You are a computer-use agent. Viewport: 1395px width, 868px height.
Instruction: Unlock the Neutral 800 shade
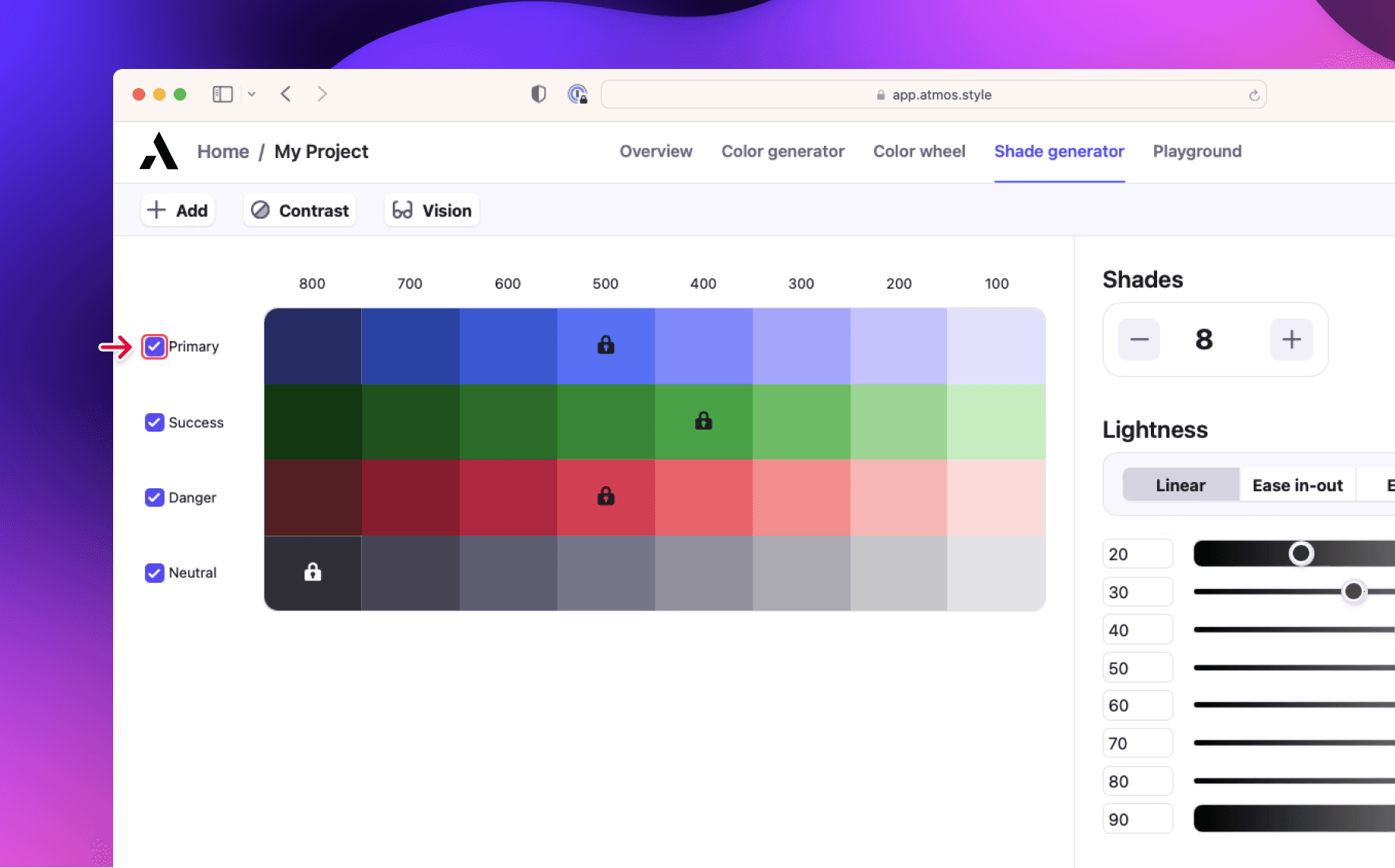click(x=312, y=573)
